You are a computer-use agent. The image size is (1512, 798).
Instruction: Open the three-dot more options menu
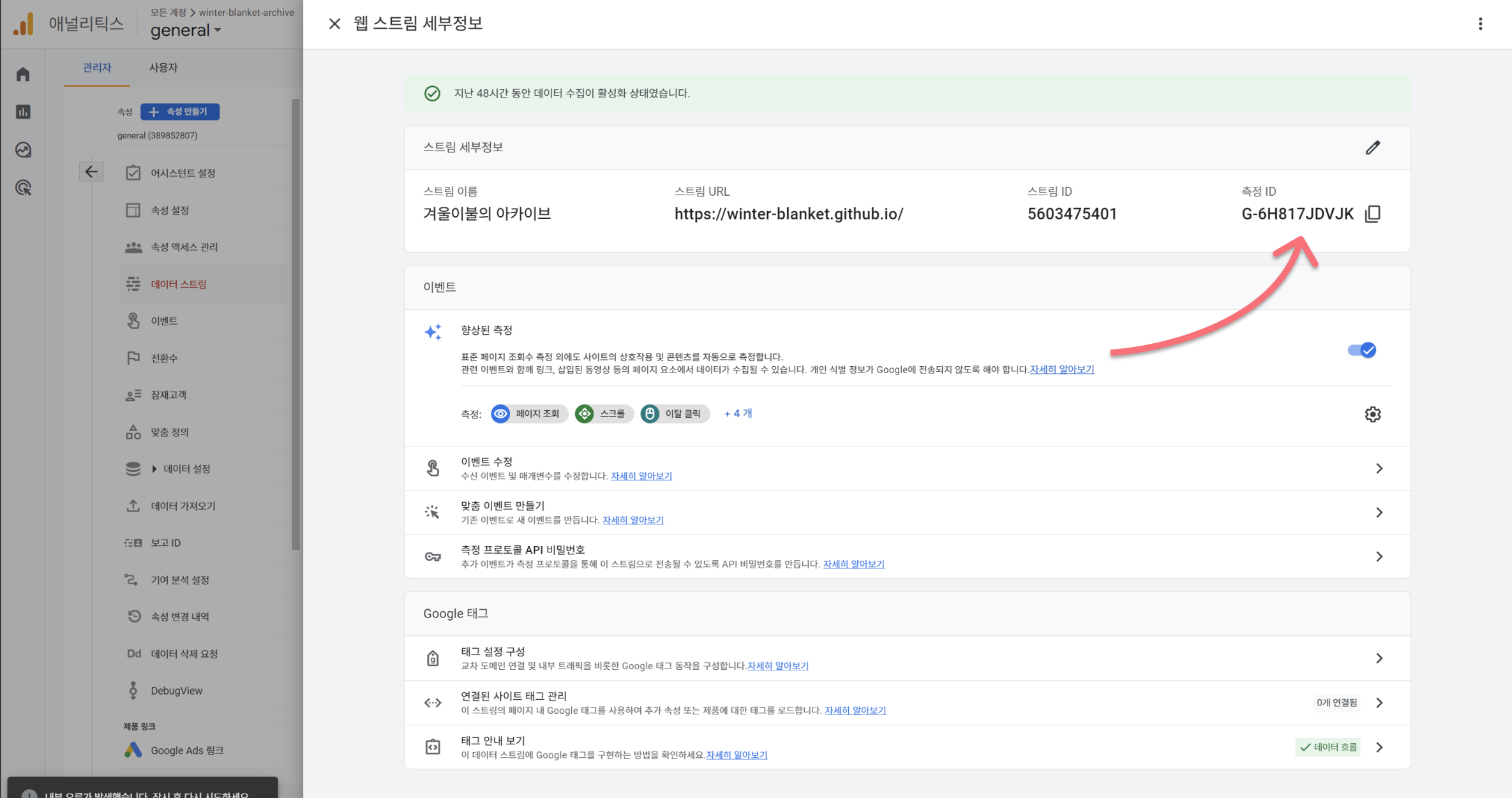pyautogui.click(x=1480, y=24)
